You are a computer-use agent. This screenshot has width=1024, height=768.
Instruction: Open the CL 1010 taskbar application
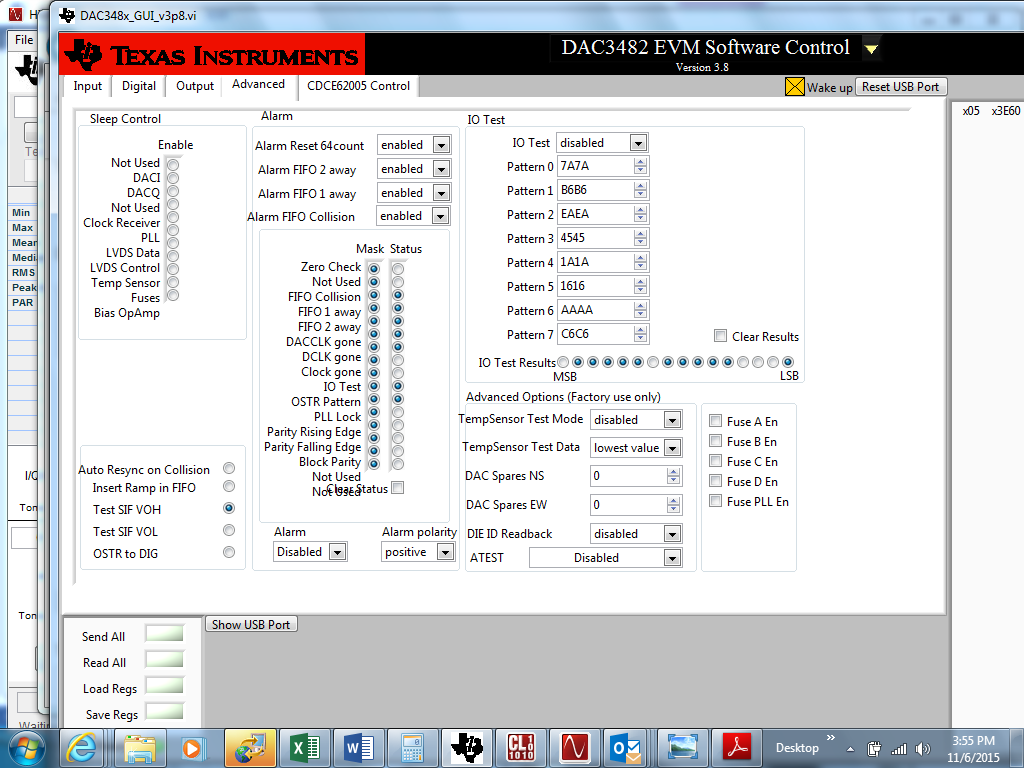coord(520,748)
